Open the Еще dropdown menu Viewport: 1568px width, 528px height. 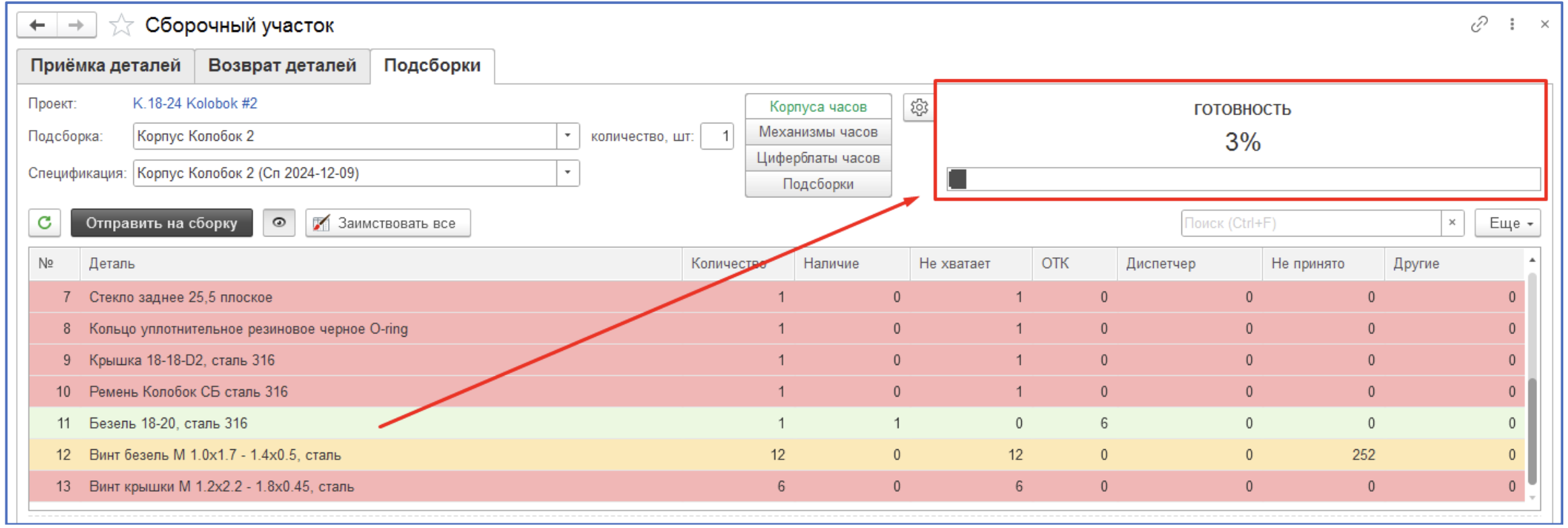pyautogui.click(x=1507, y=223)
